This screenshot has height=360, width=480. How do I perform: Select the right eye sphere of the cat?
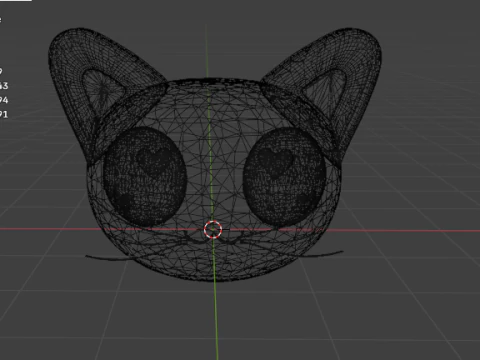point(284,177)
